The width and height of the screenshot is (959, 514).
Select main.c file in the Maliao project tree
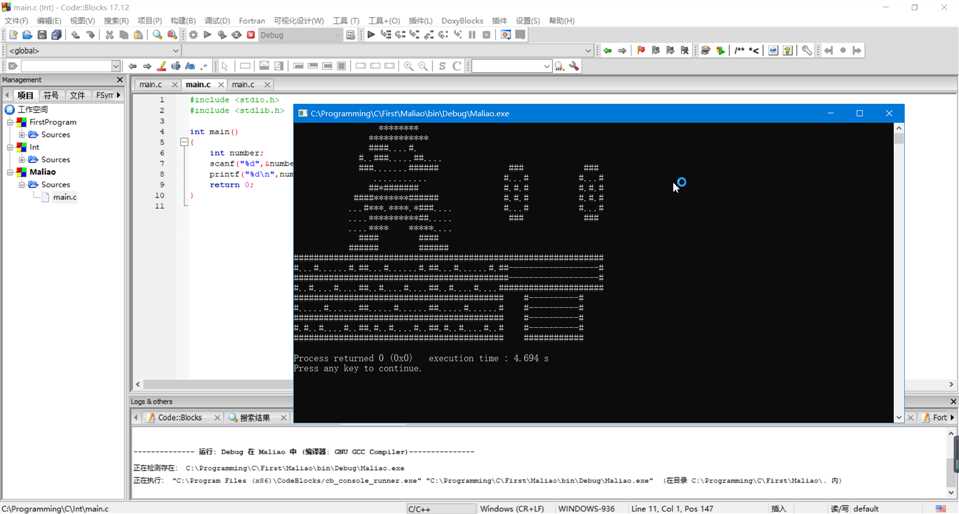[65, 197]
